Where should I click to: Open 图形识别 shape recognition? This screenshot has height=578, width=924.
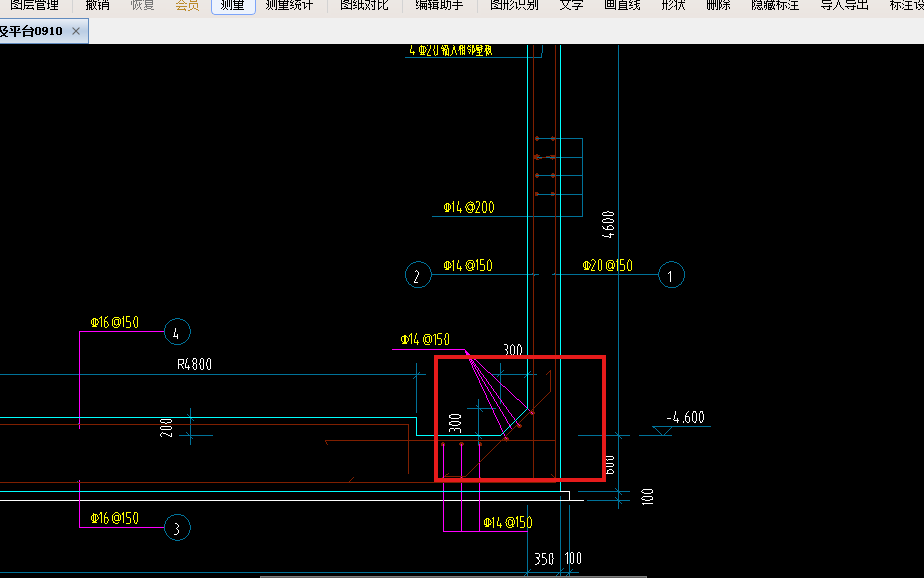pyautogui.click(x=514, y=6)
